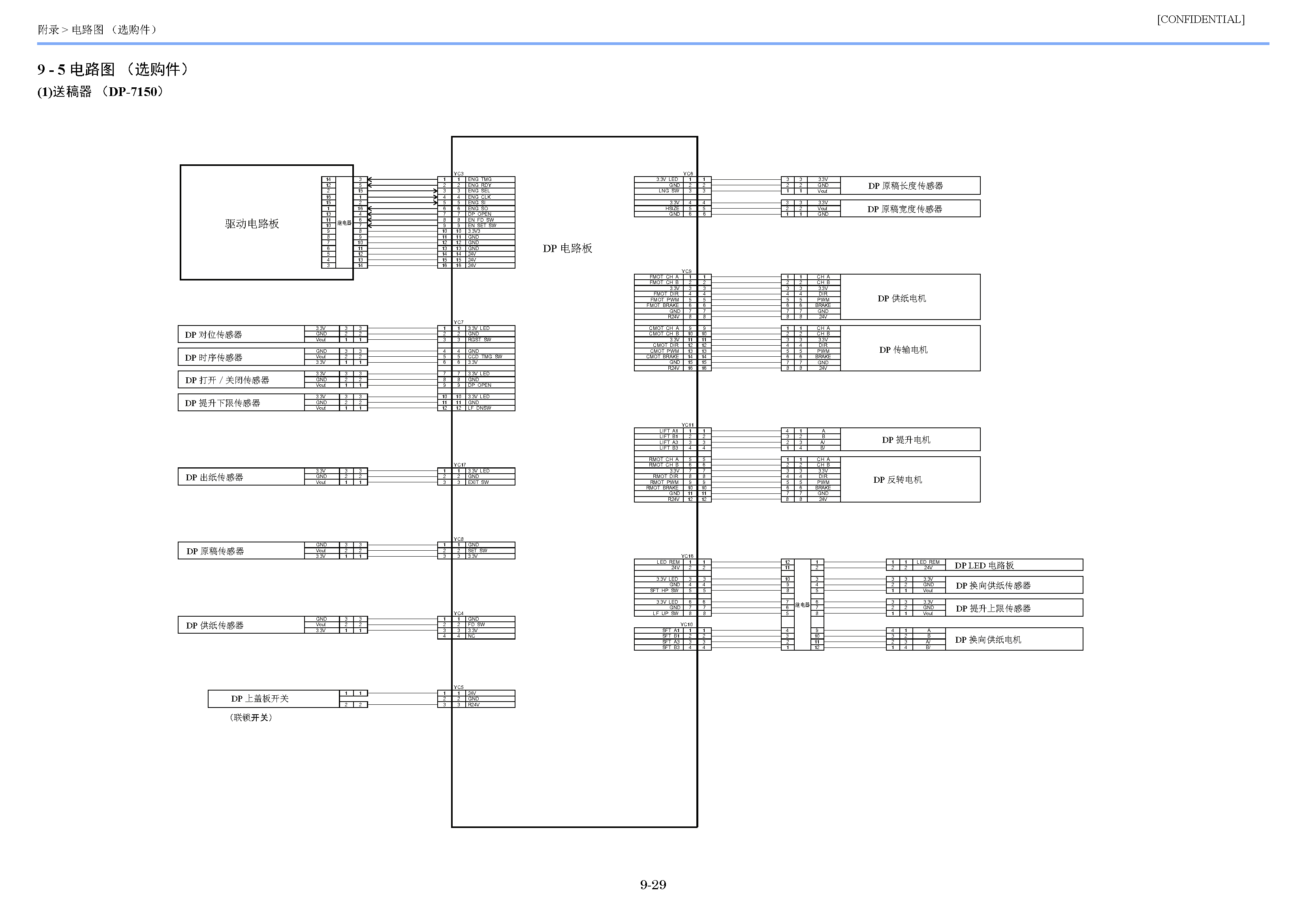1307x924 pixels.
Task: Click the 'DP LED 电路板' box
Action: [1014, 565]
